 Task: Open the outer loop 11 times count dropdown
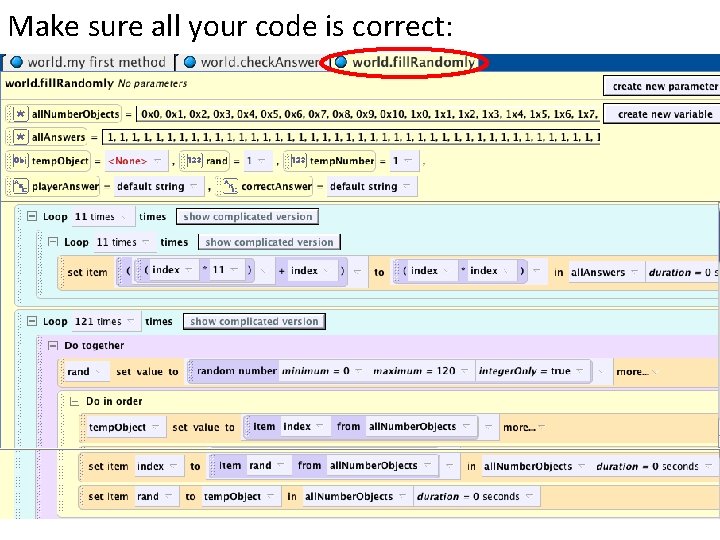pos(102,217)
